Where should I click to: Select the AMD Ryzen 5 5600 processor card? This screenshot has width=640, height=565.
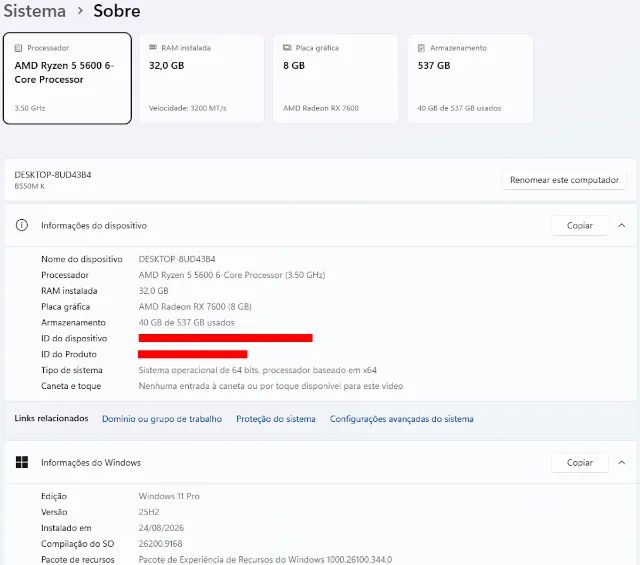(x=67, y=78)
